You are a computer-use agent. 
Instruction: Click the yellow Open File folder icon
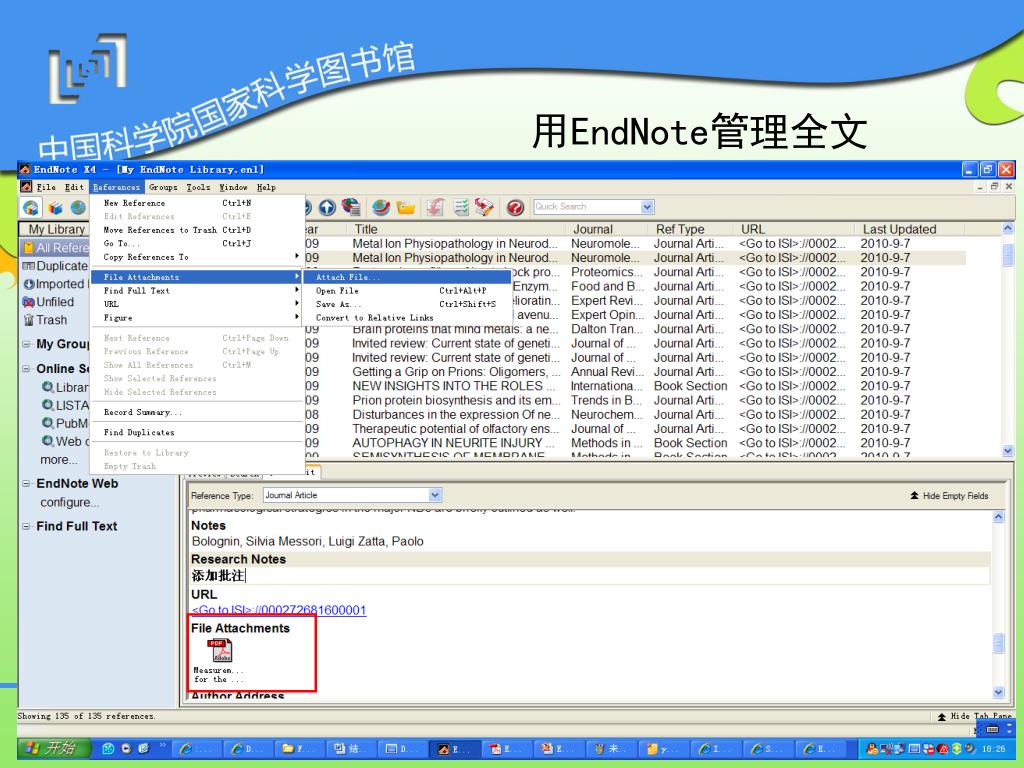click(406, 208)
